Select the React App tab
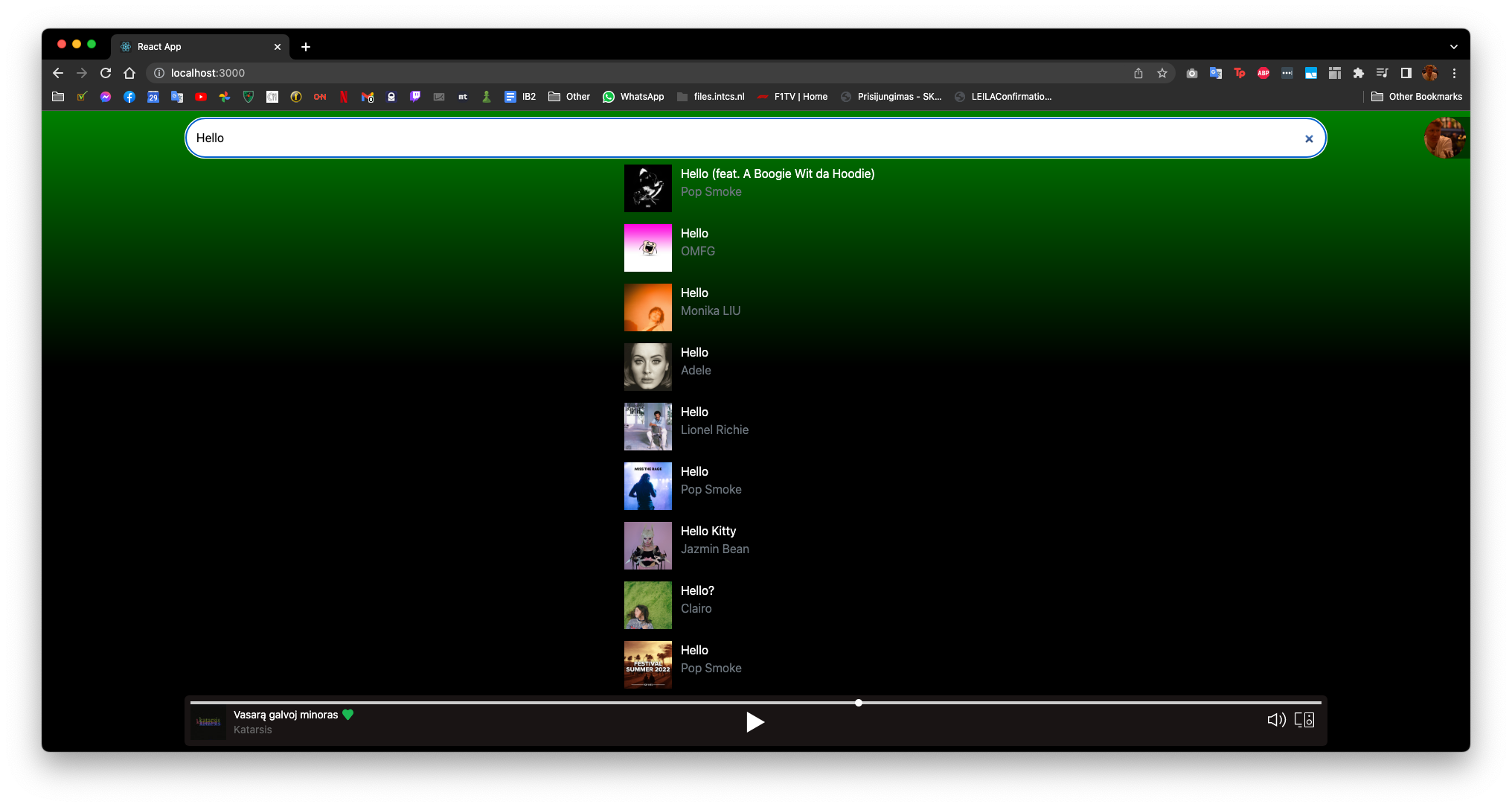Screen dimensions: 1512x807 (199, 47)
